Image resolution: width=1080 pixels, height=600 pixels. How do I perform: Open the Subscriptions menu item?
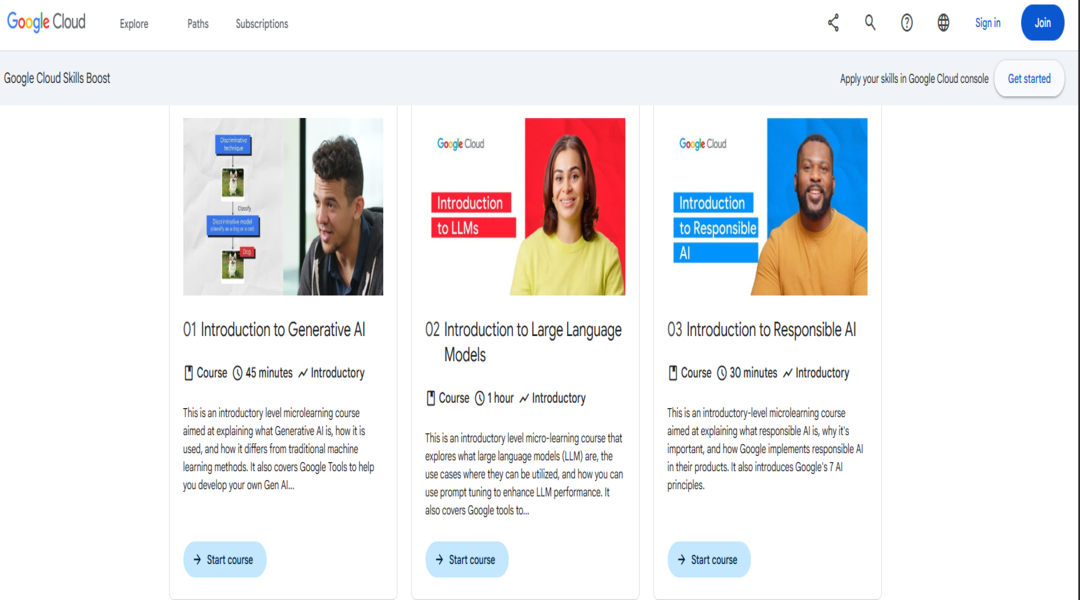point(262,23)
